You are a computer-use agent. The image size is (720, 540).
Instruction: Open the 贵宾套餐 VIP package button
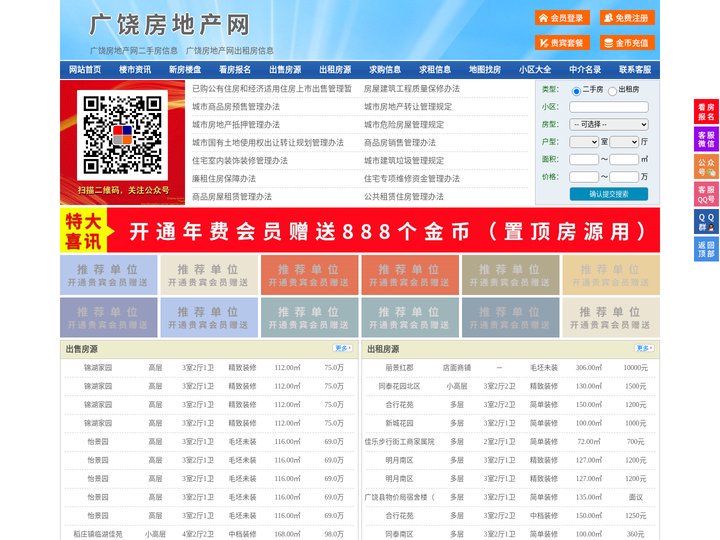(562, 43)
